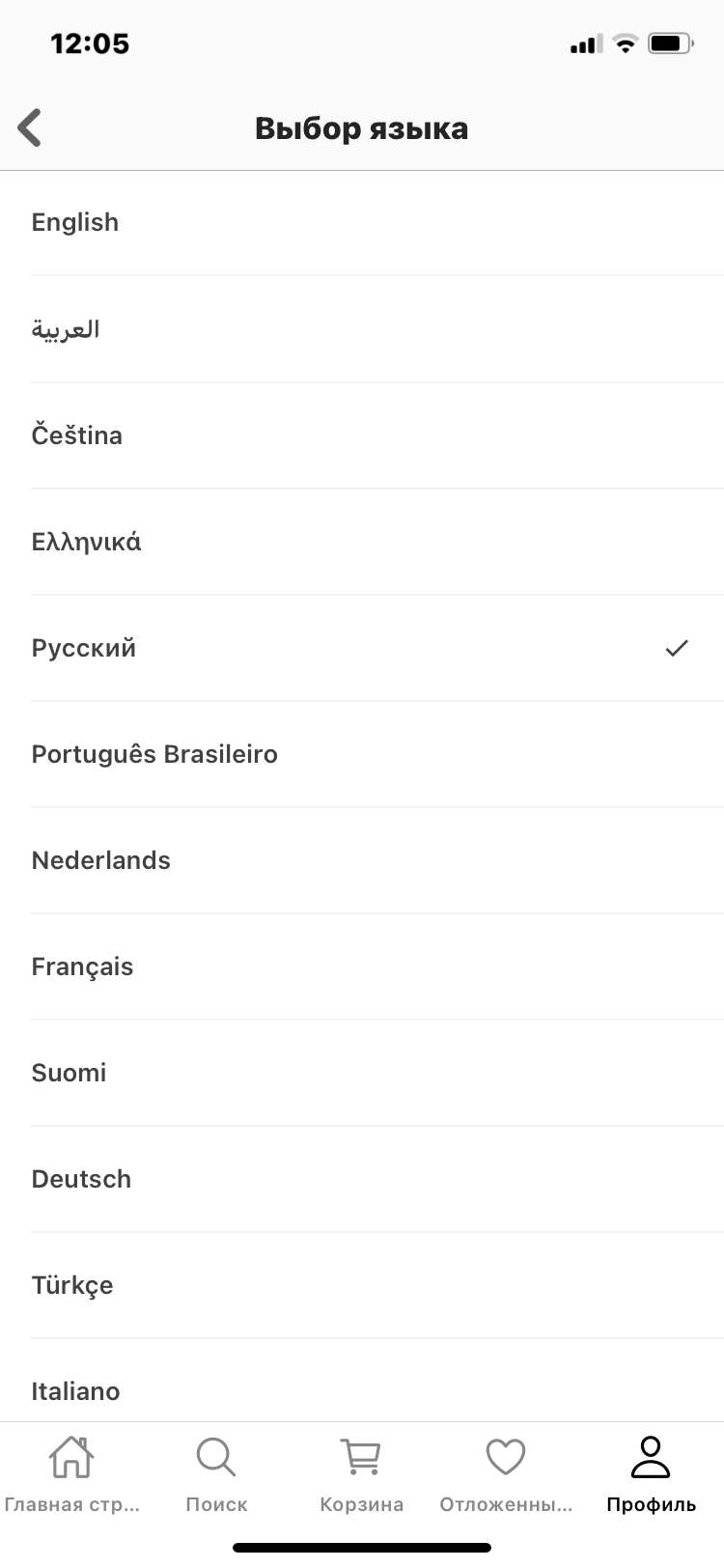Screen dimensions: 724x1568
Task: Set the language to Deutsch
Action: coord(82,1179)
